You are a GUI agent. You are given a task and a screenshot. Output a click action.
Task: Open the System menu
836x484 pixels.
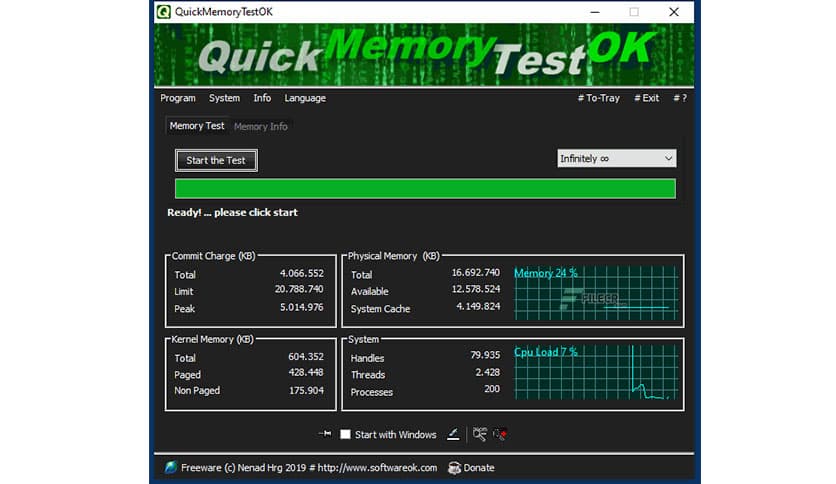(x=224, y=98)
